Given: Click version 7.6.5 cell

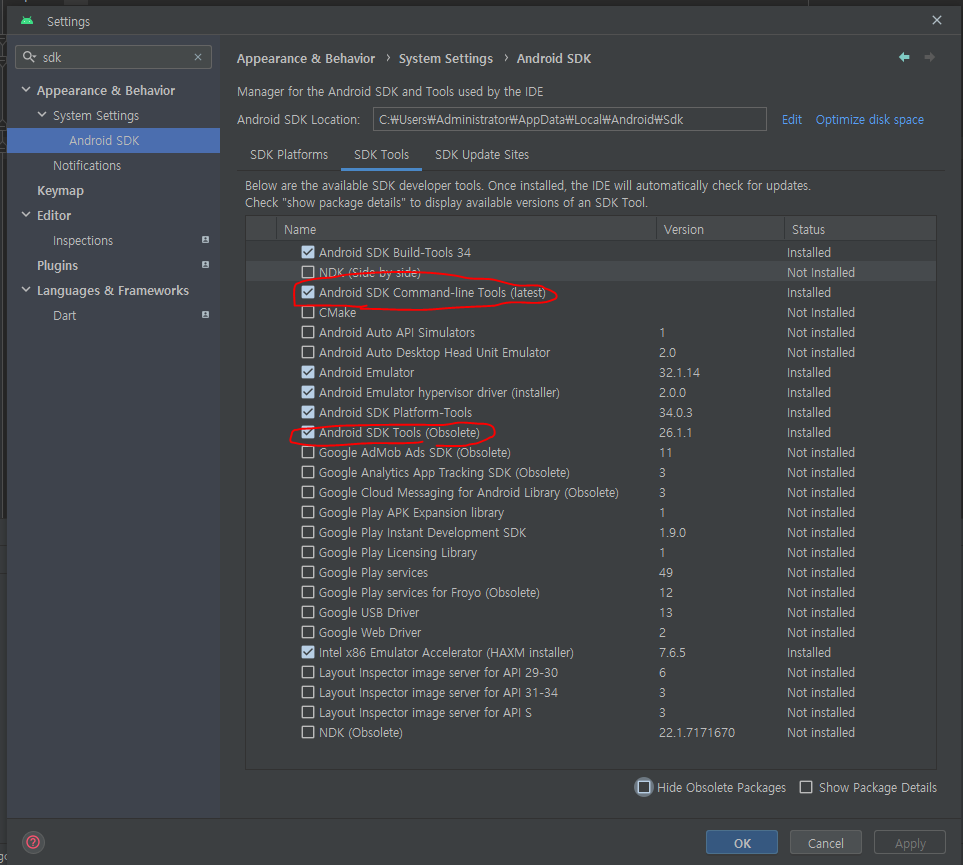Looking at the screenshot, I should pos(673,652).
